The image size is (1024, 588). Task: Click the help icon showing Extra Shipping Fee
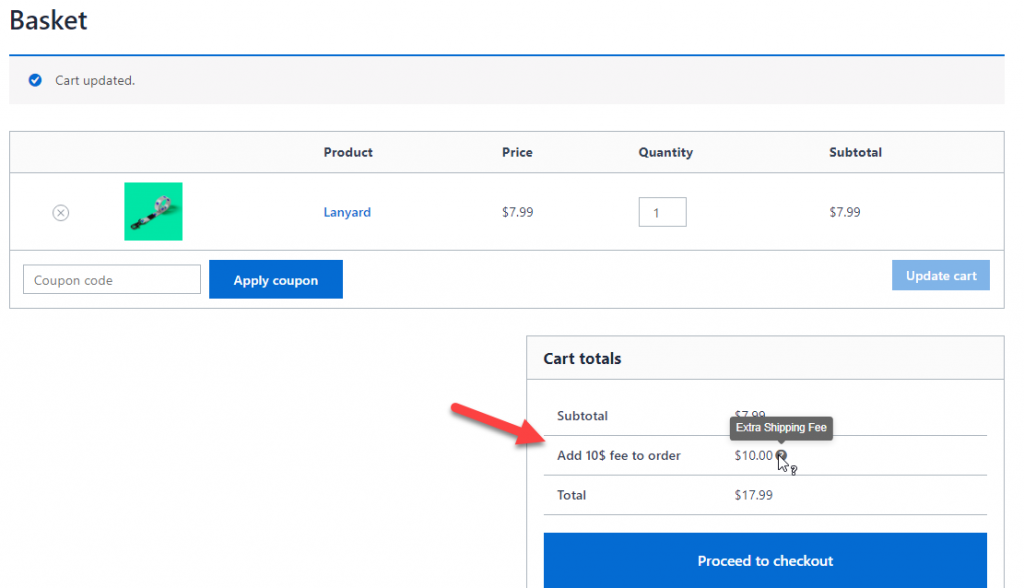pos(781,455)
